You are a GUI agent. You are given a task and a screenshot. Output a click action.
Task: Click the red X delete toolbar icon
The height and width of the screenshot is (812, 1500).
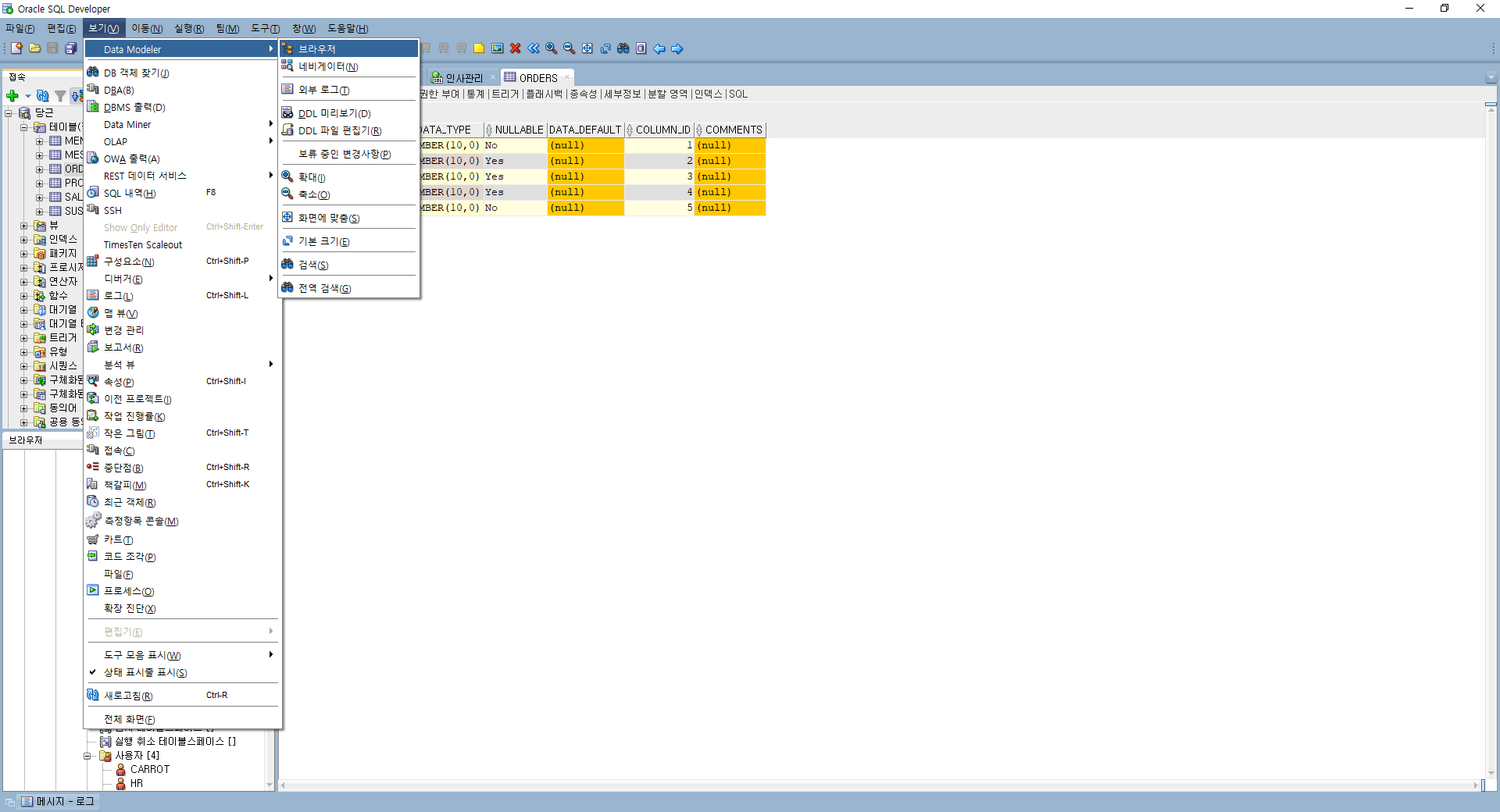516,48
